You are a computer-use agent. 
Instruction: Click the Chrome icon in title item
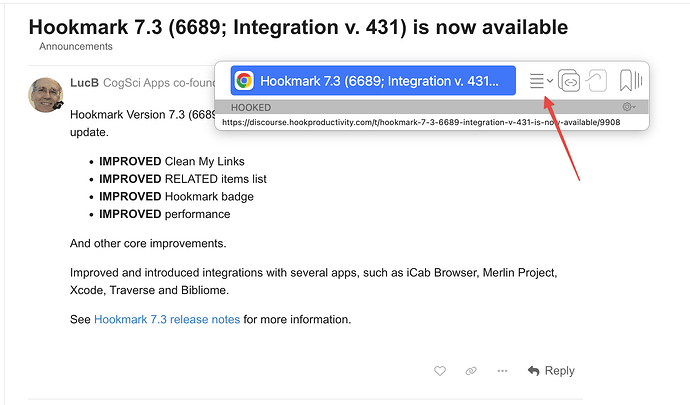coord(244,81)
